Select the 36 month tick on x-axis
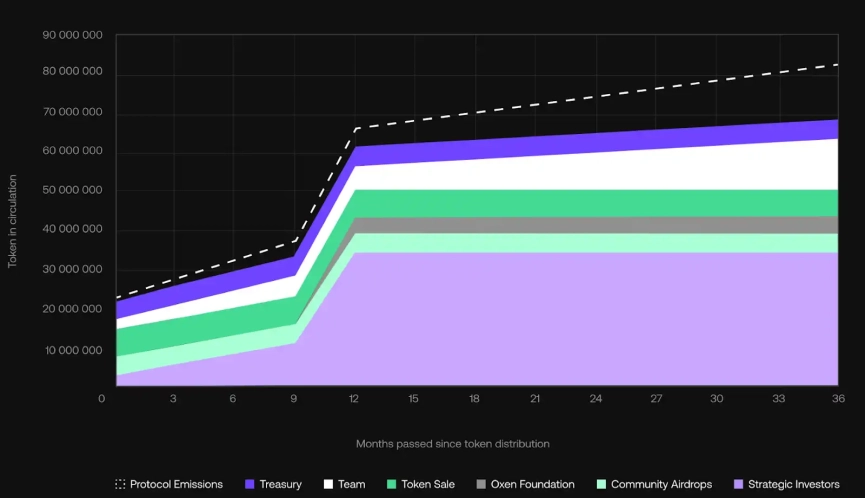The height and width of the screenshot is (498, 865). click(838, 399)
